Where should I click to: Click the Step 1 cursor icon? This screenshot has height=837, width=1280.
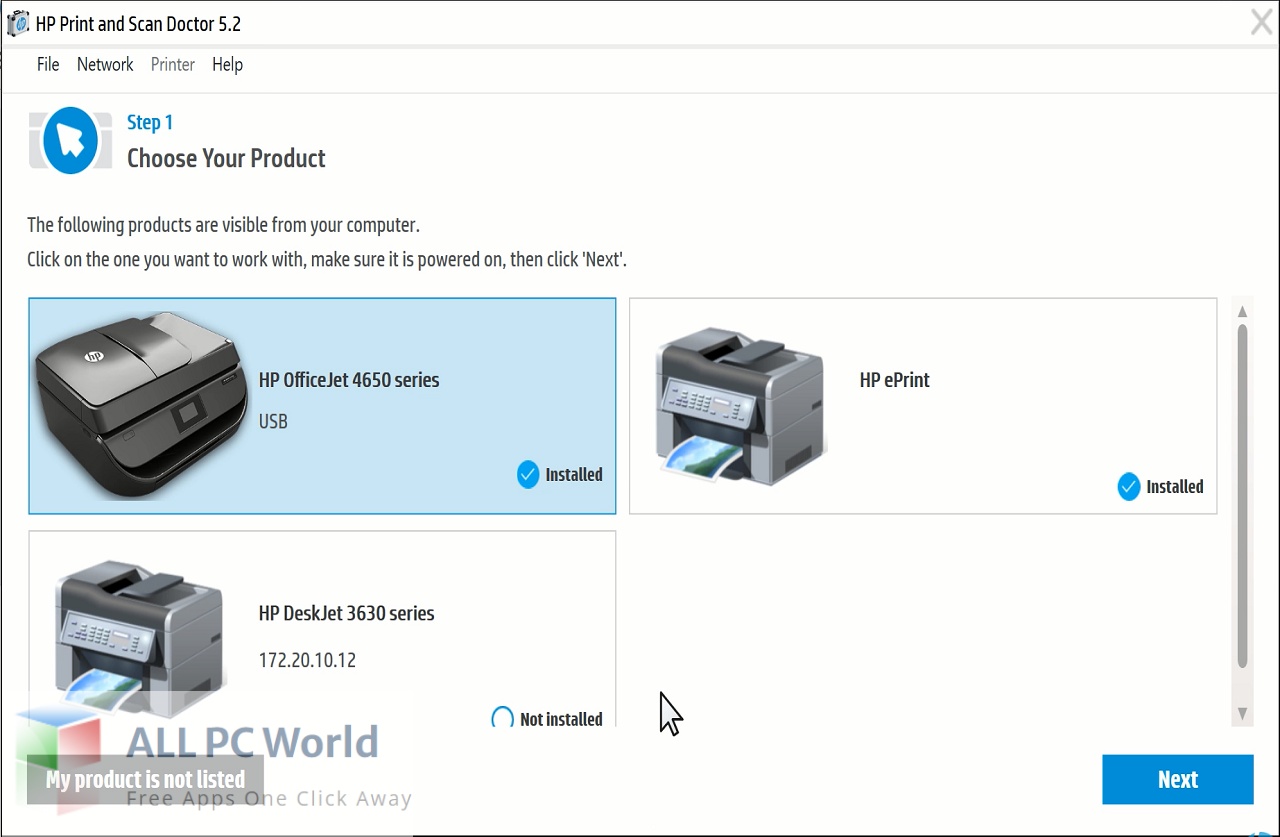click(70, 141)
